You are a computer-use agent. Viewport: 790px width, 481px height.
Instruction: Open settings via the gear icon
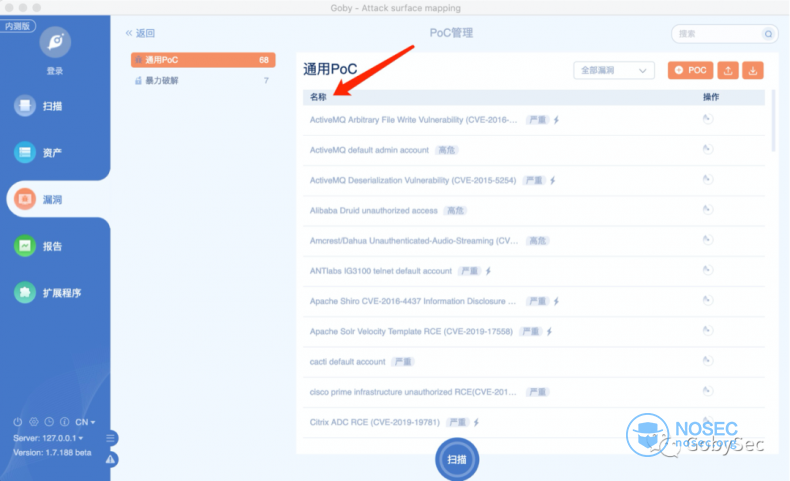click(34, 422)
